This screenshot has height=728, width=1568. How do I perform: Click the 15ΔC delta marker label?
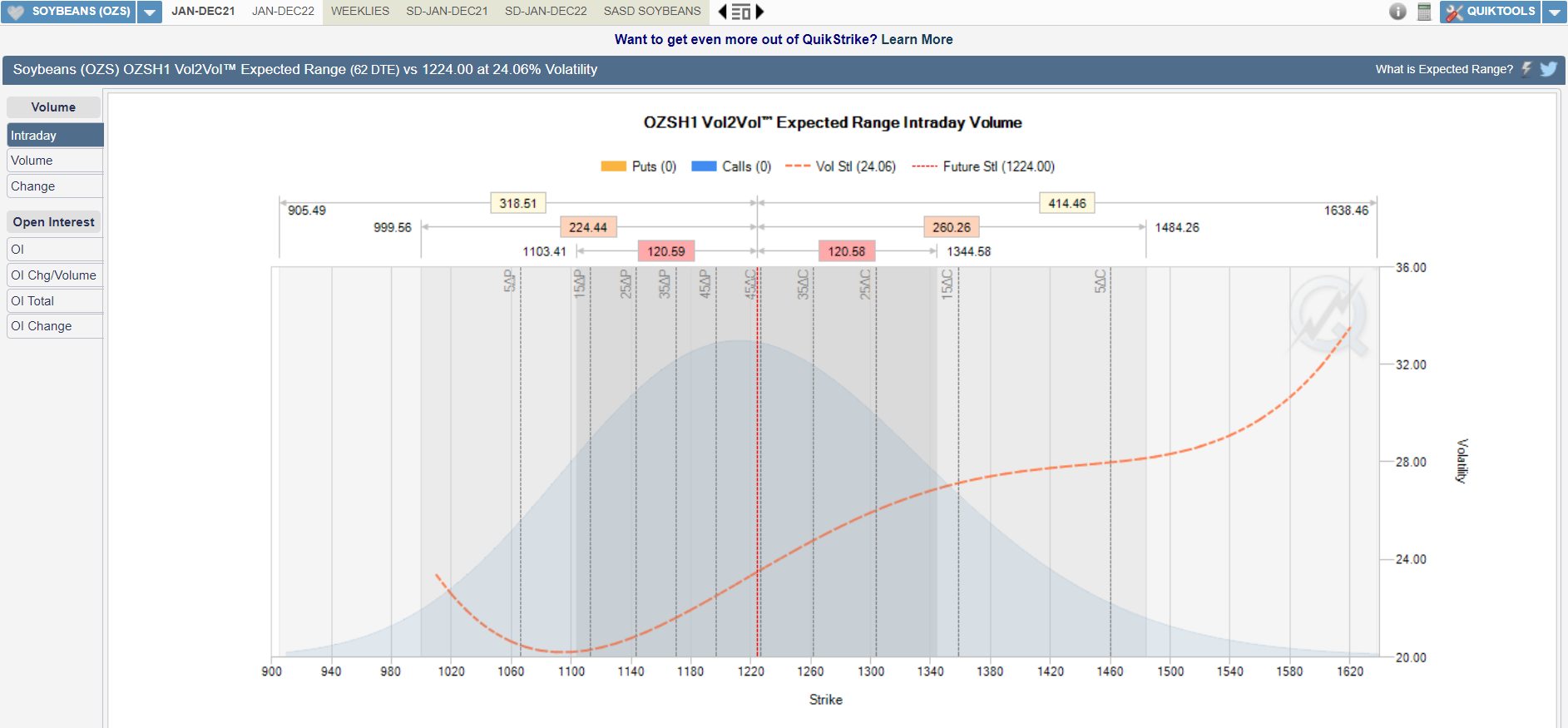pos(947,284)
